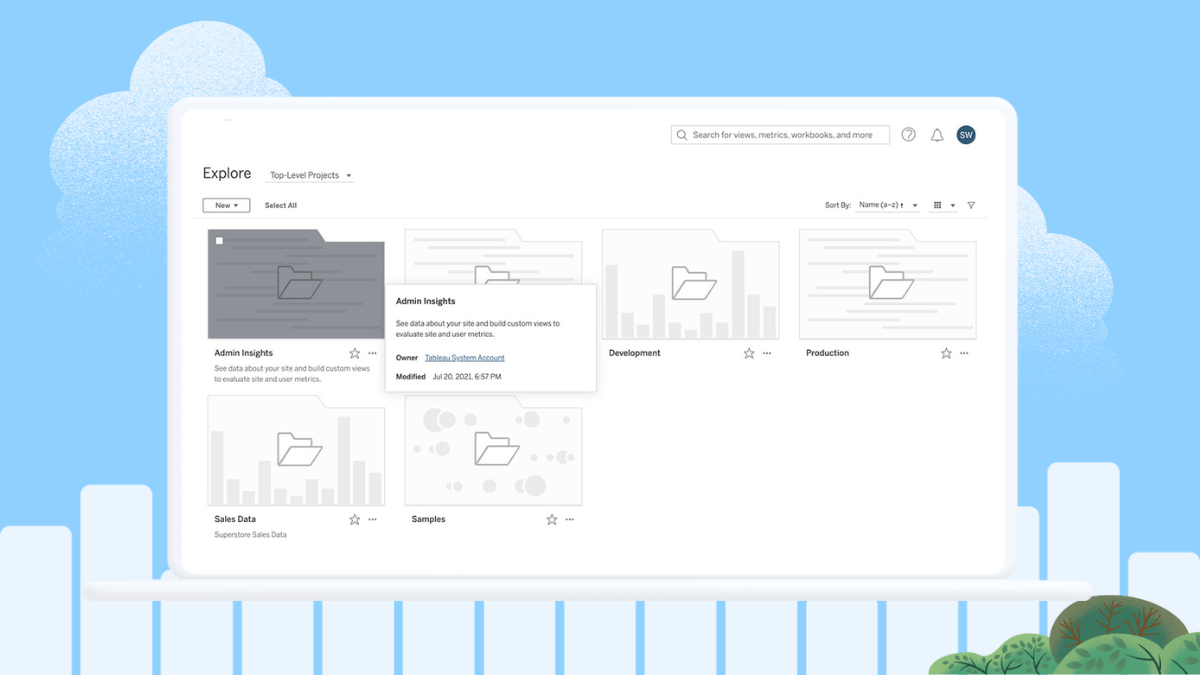The image size is (1200, 675).
Task: Star the Sales Data project
Action: tap(353, 519)
